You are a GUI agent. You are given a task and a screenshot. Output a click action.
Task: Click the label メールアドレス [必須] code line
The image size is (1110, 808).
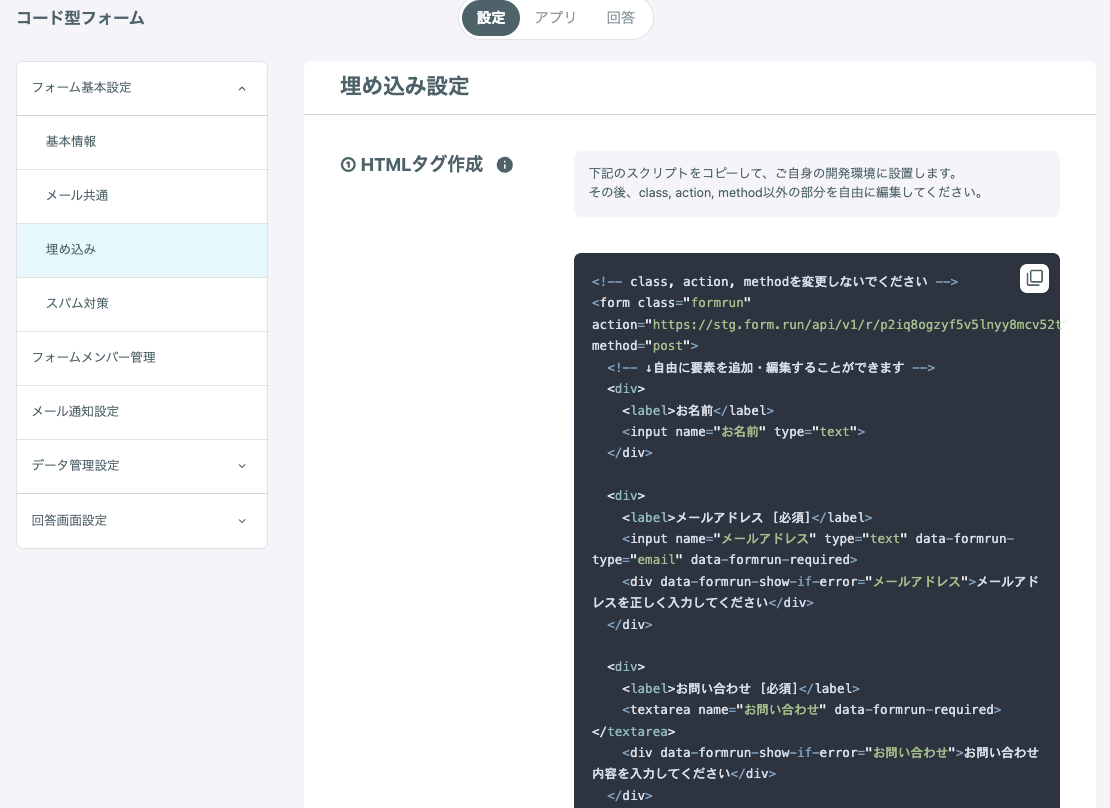point(747,517)
